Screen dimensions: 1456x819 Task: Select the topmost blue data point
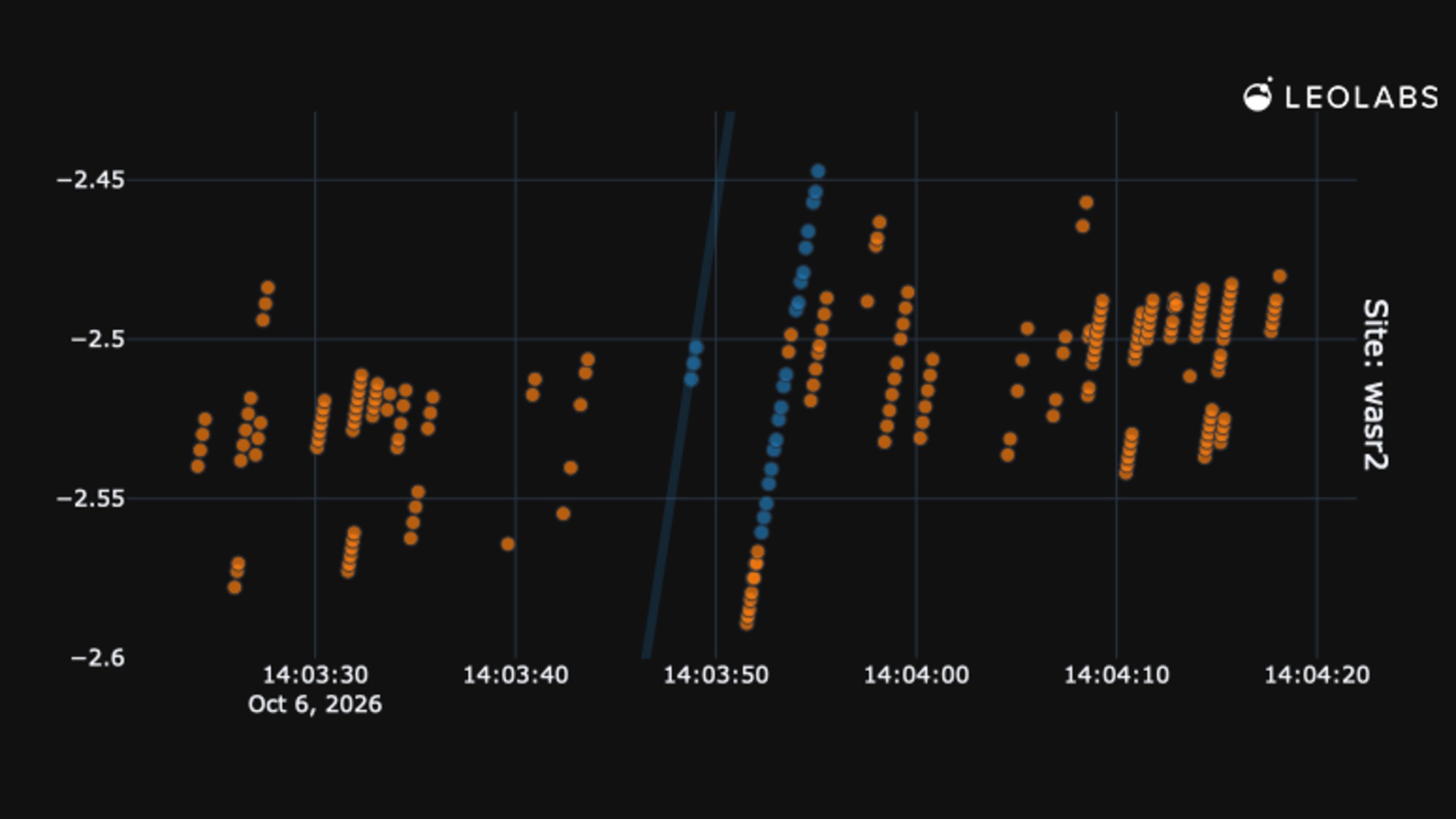(x=818, y=171)
